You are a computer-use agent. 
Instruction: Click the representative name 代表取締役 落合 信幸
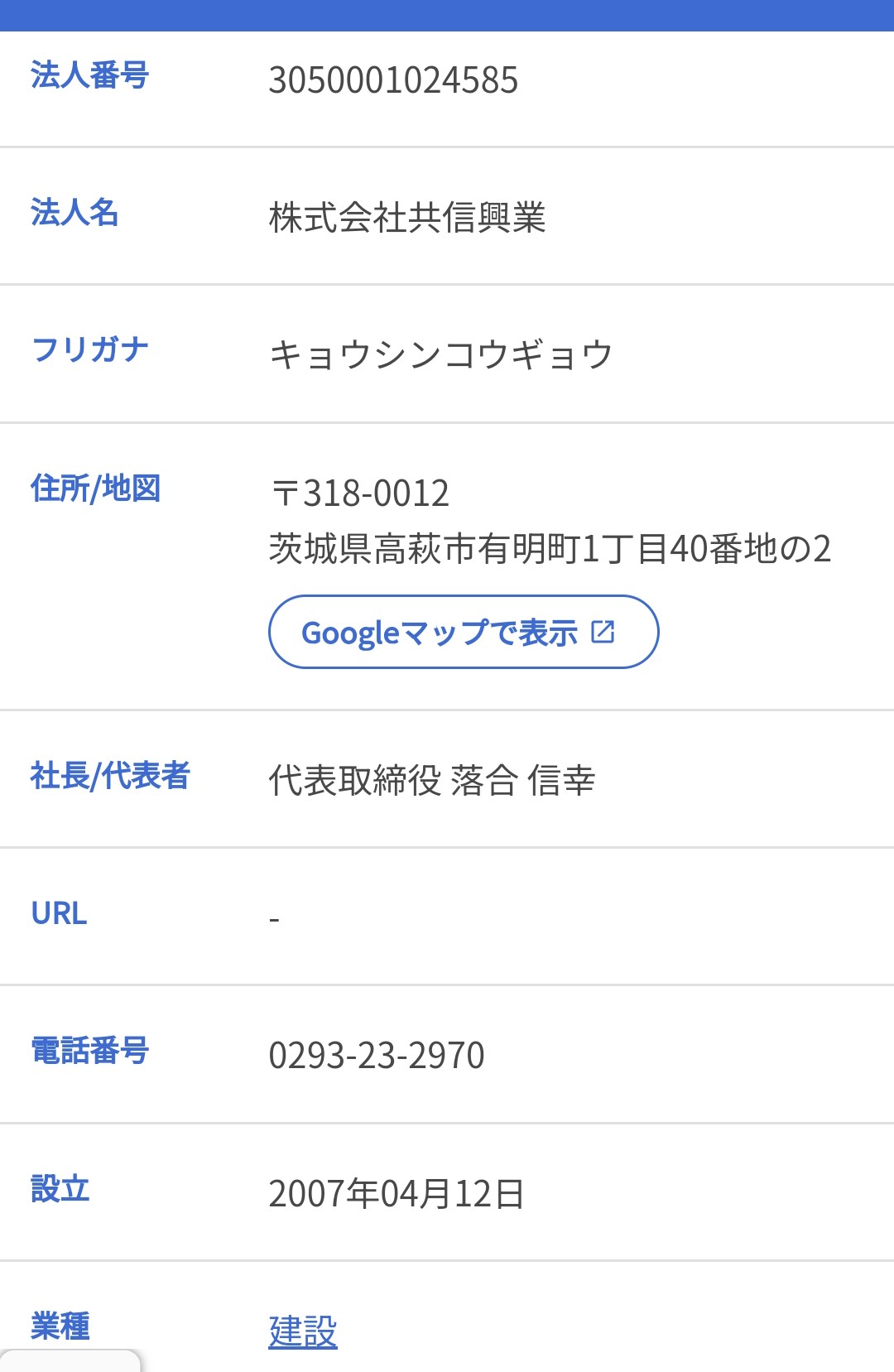pos(432,780)
